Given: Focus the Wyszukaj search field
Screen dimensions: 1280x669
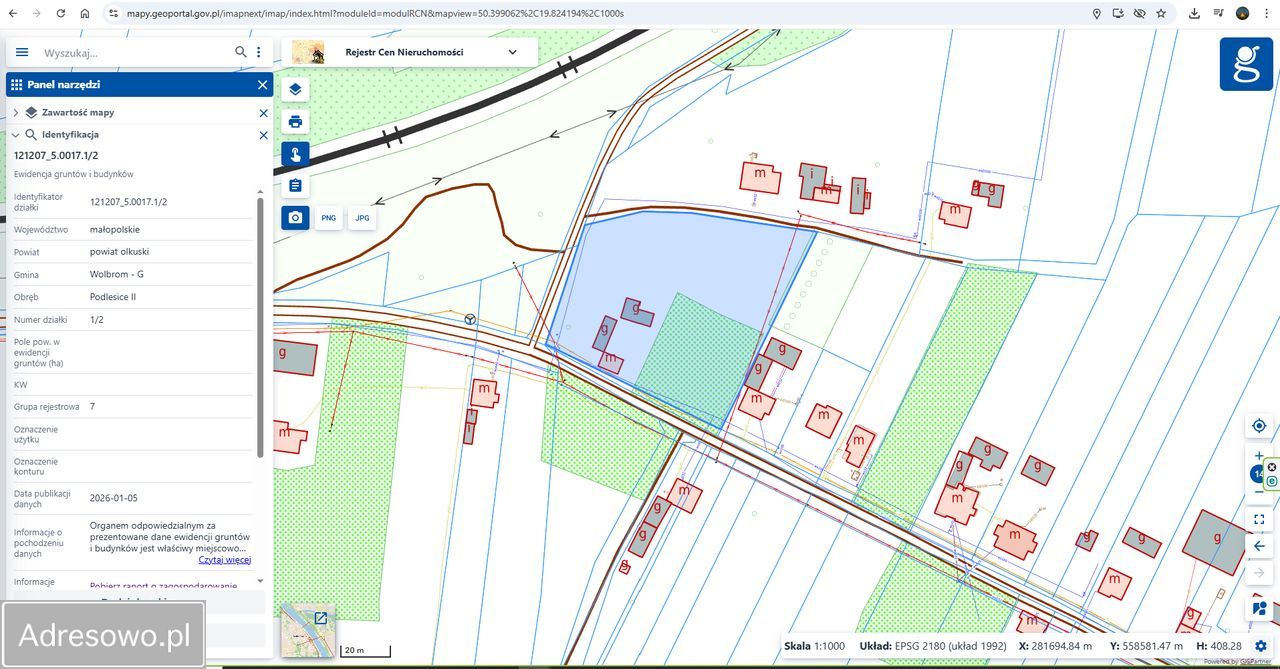Looking at the screenshot, I should 136,52.
